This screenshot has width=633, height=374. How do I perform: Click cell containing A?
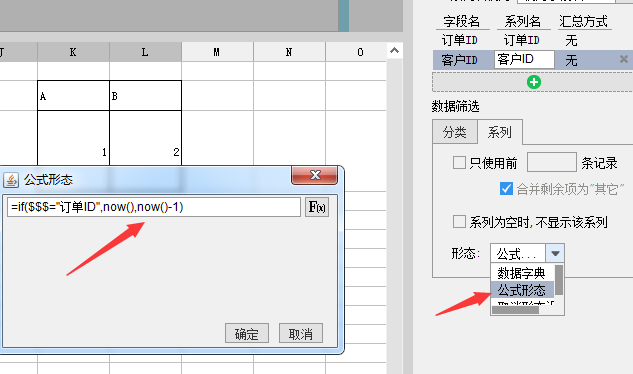(73, 96)
